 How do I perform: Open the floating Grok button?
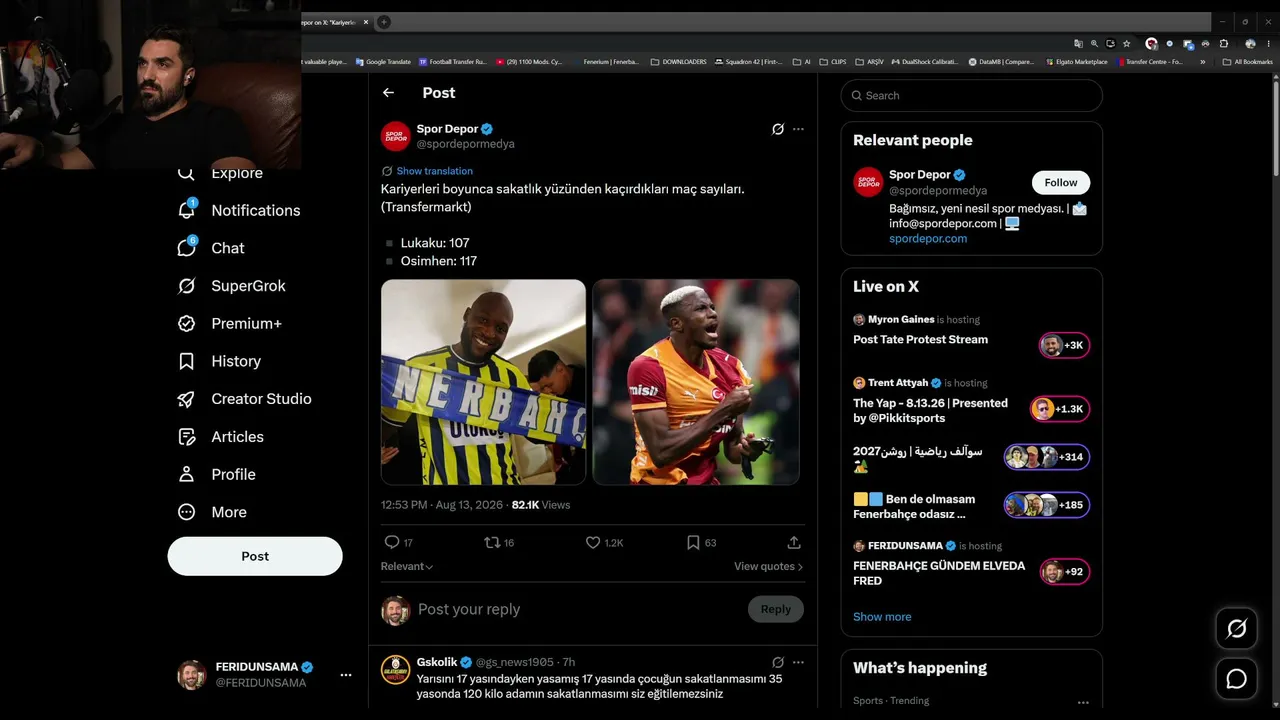pos(1237,628)
